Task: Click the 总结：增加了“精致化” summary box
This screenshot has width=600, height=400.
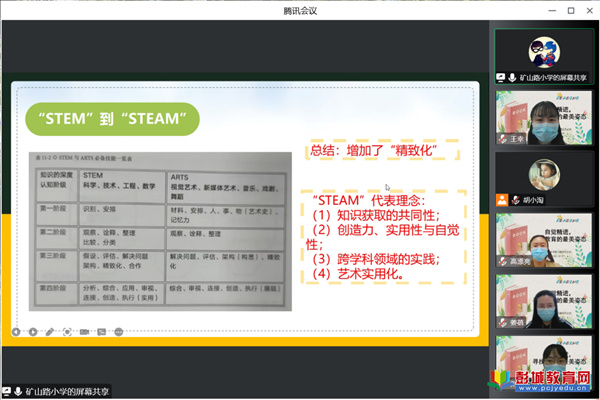Action: click(383, 150)
